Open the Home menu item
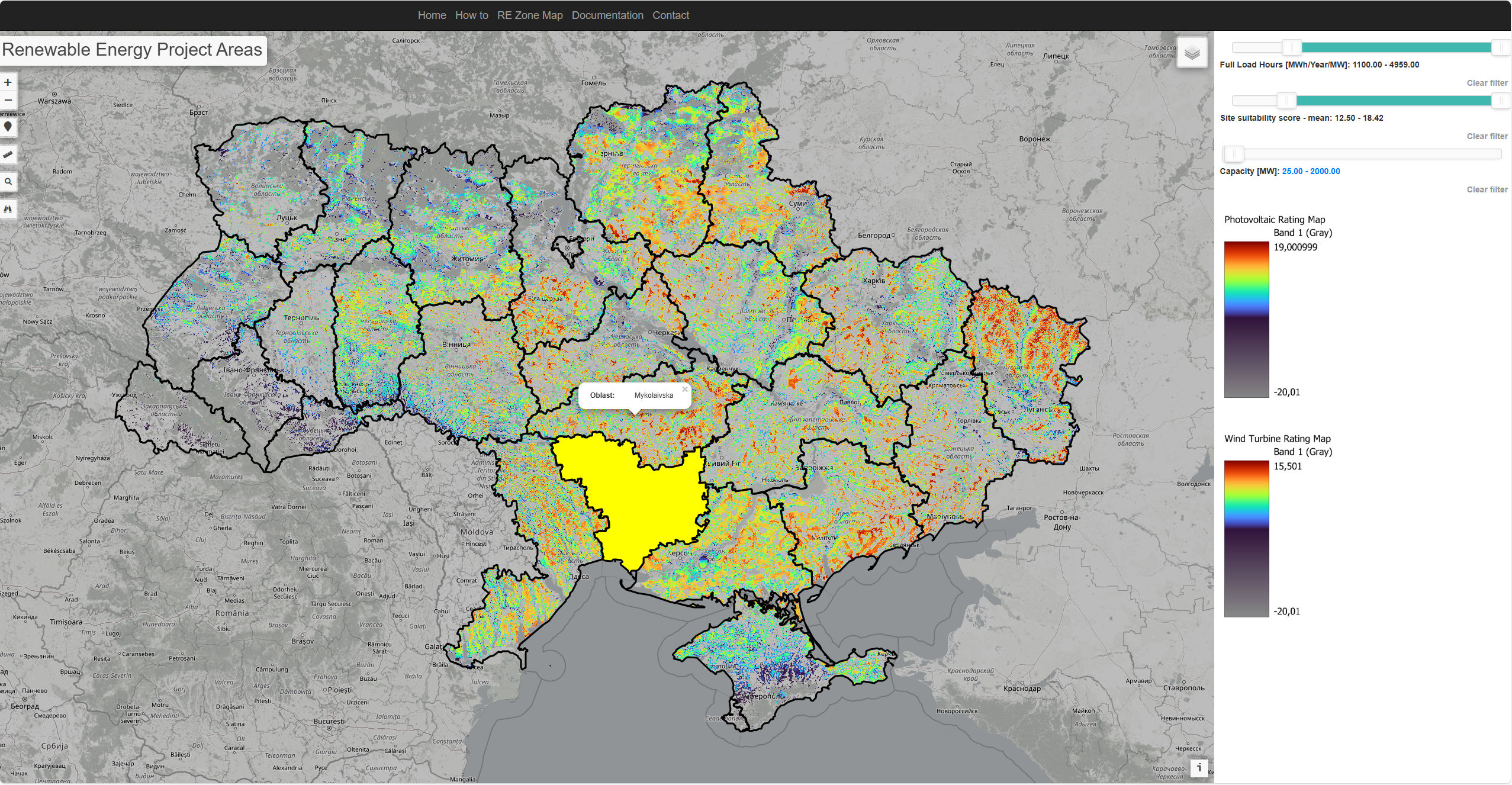Viewport: 1512px width, 785px height. pyautogui.click(x=432, y=15)
